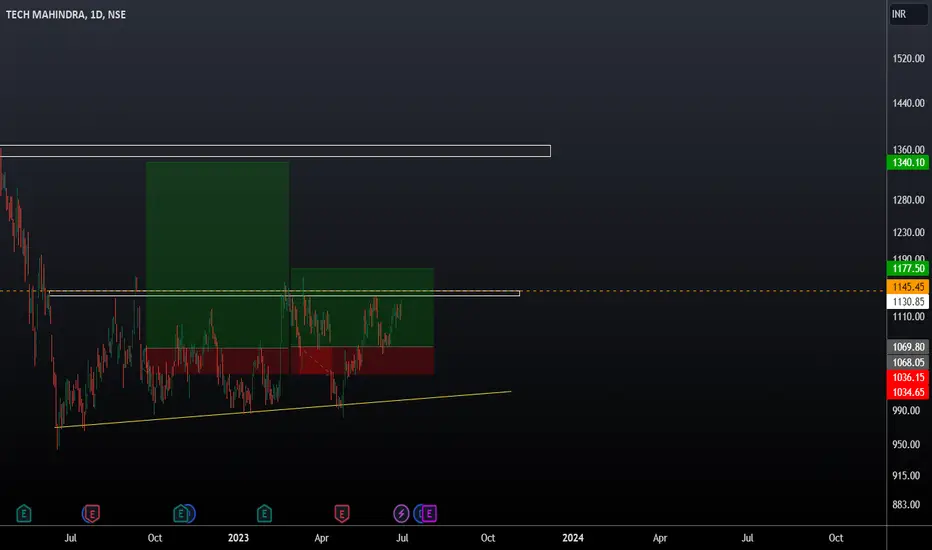Screen dimensions: 932x550
Task: Click the red 1036.15 price label
Action: tap(908, 377)
